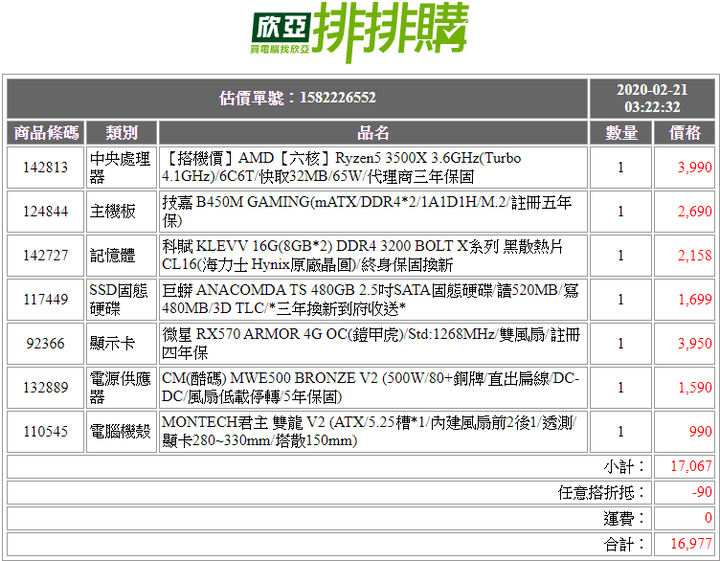The width and height of the screenshot is (720, 561).
Task: Click quantity 1 in the 顯示卡 row
Action: pos(621,343)
